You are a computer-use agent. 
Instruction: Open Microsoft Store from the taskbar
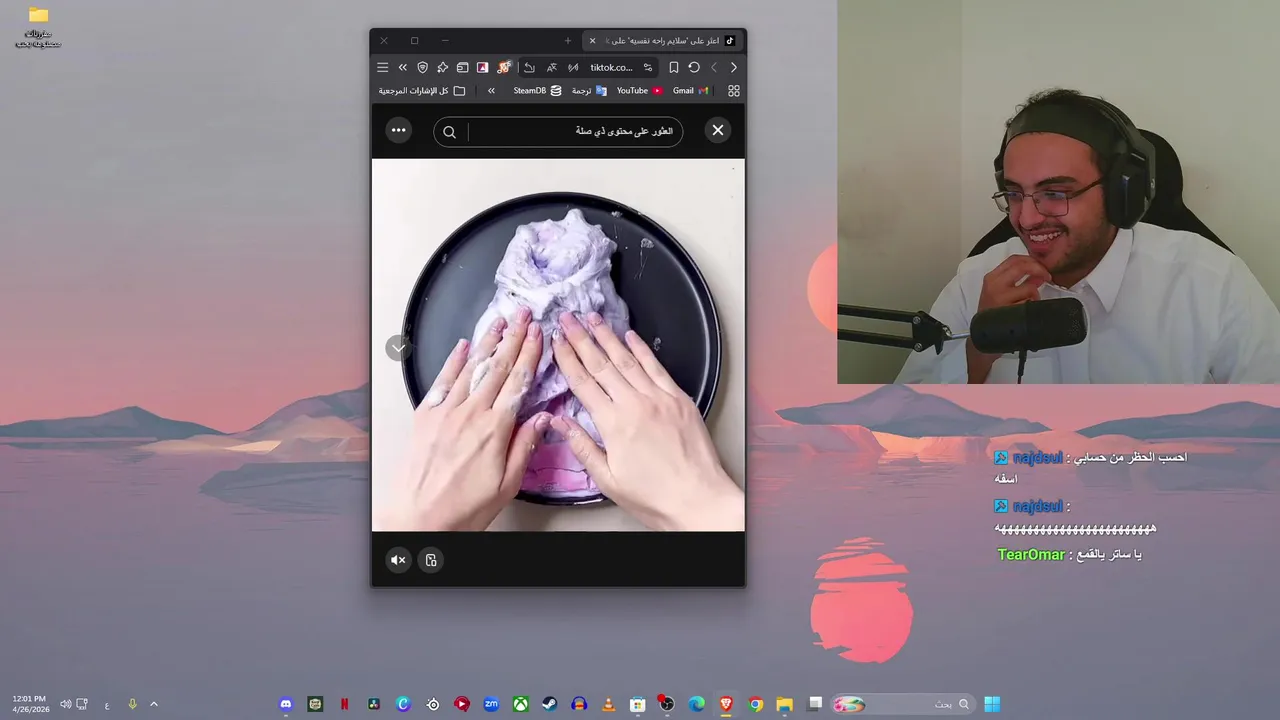[x=637, y=704]
